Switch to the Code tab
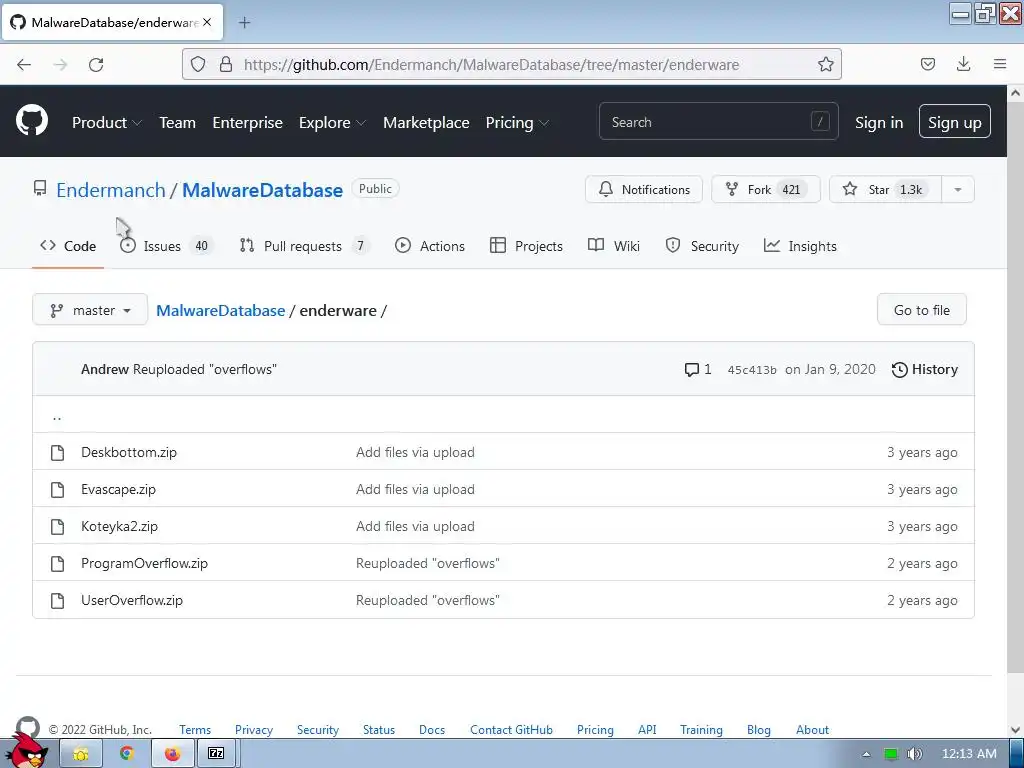The image size is (1024, 768). [68, 246]
